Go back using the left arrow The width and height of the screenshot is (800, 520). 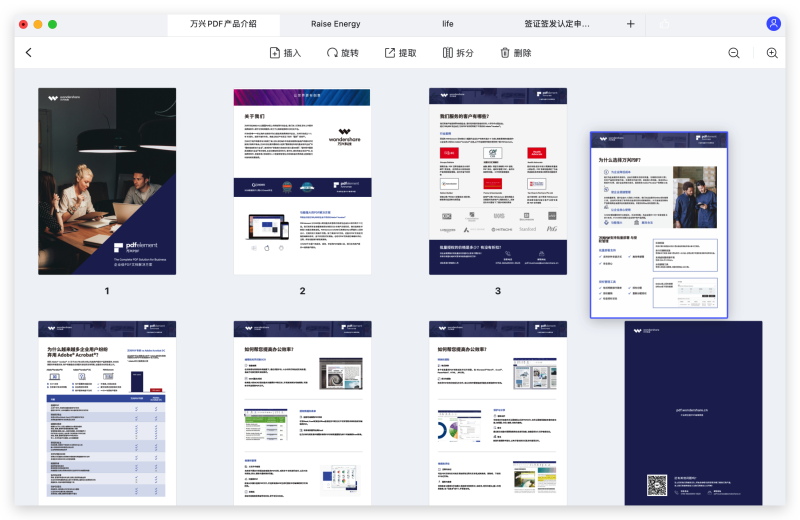pos(28,53)
